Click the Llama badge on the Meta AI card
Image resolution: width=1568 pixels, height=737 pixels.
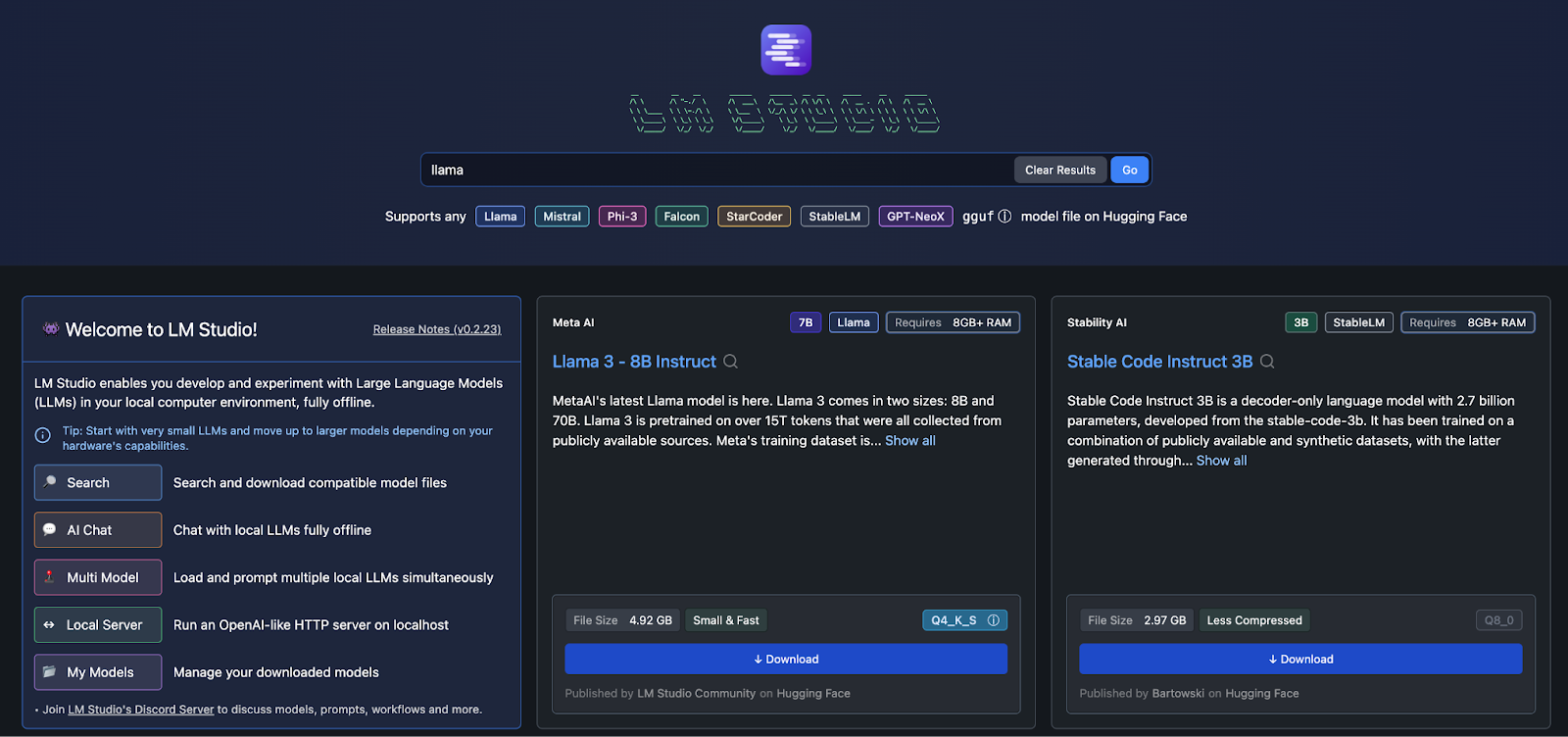coord(854,322)
